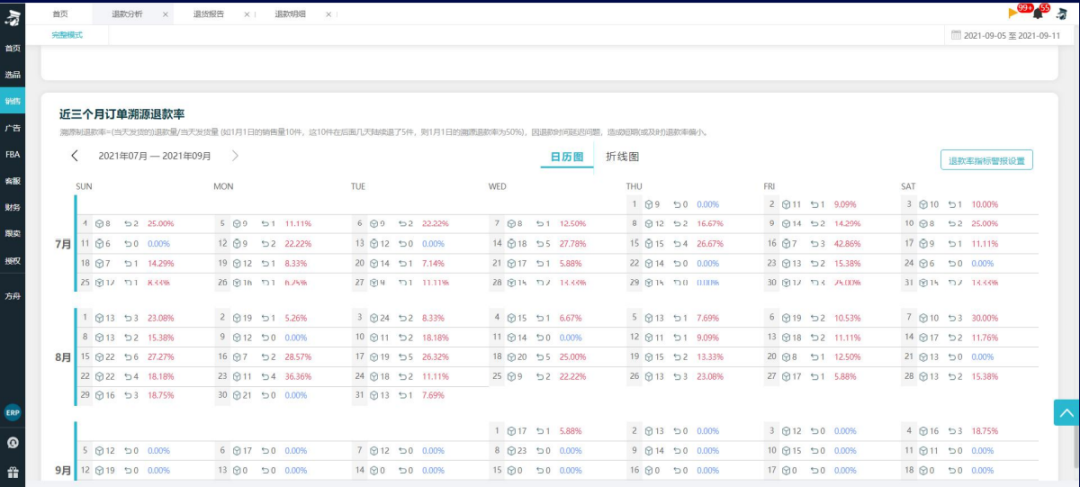Click July 20 refund rate 7.14%
This screenshot has height=487, width=1080.
point(434,263)
